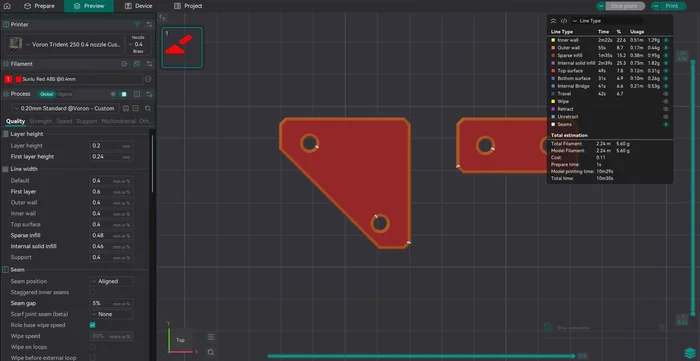Image resolution: width=700 pixels, height=361 pixels.
Task: Open printer preset settings icon
Action: pos(149,25)
